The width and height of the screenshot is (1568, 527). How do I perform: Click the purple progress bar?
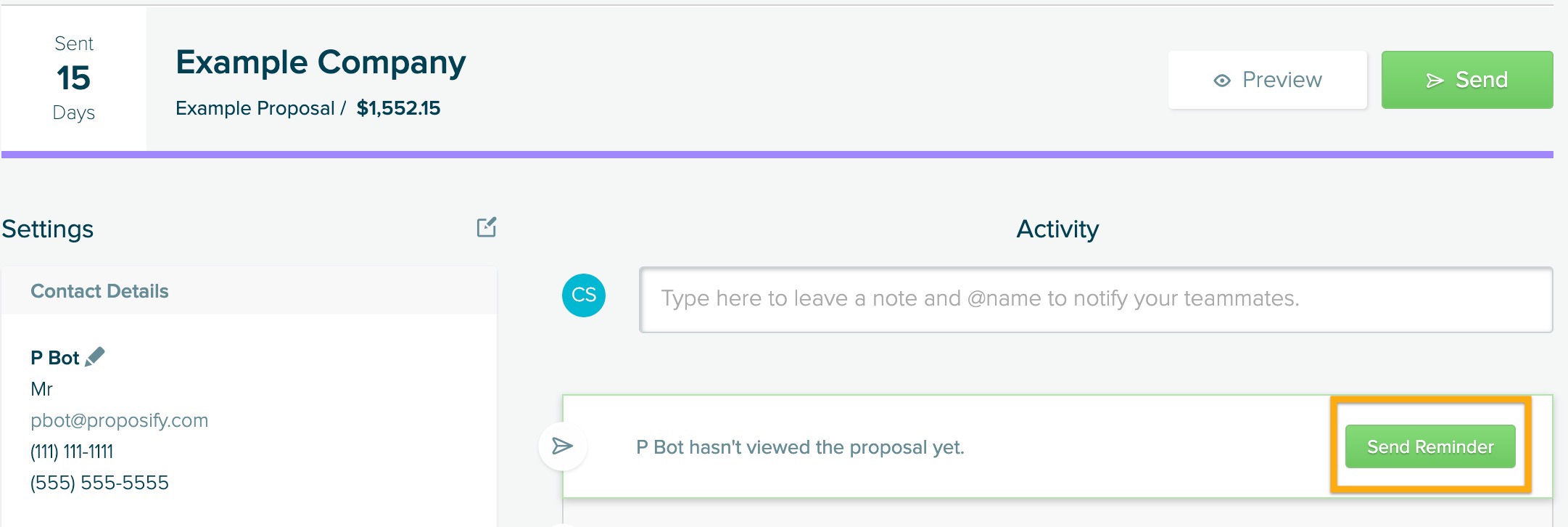pyautogui.click(x=777, y=155)
